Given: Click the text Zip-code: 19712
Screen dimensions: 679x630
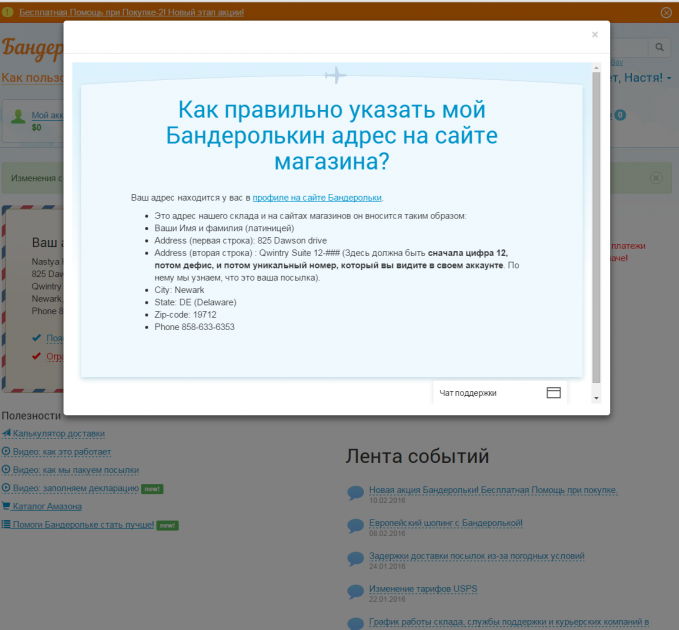Looking at the screenshot, I should point(185,315).
